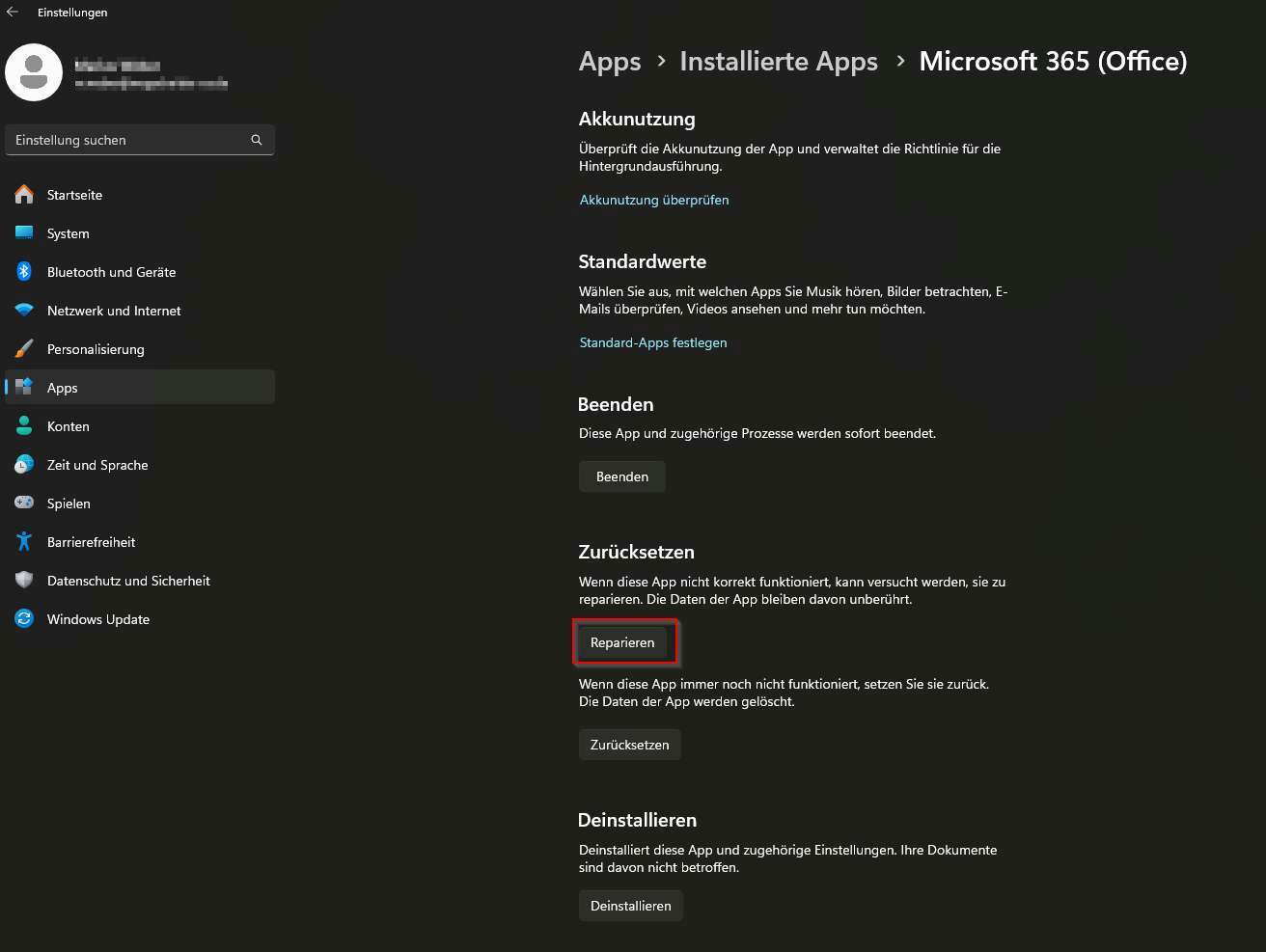1266x952 pixels.
Task: Open Bluetooth und Geräte
Action: pos(140,272)
